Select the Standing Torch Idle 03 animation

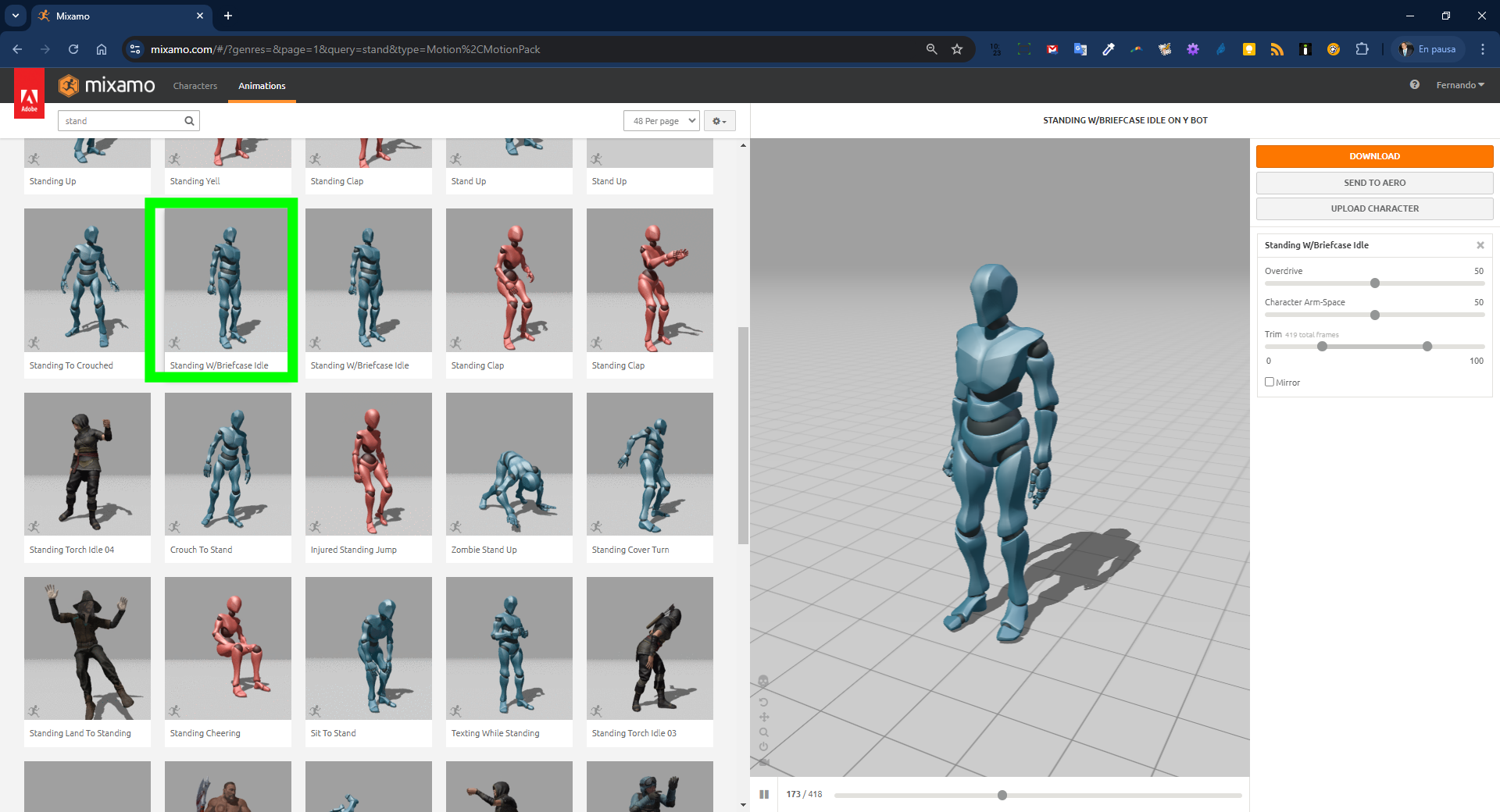click(650, 661)
